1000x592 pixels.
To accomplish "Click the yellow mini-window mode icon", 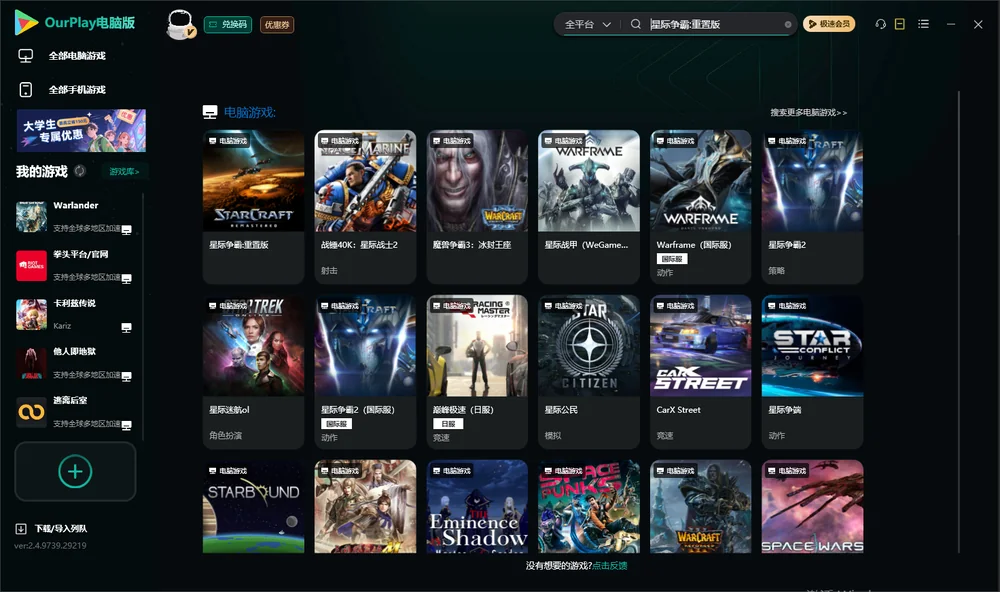I will pos(900,24).
